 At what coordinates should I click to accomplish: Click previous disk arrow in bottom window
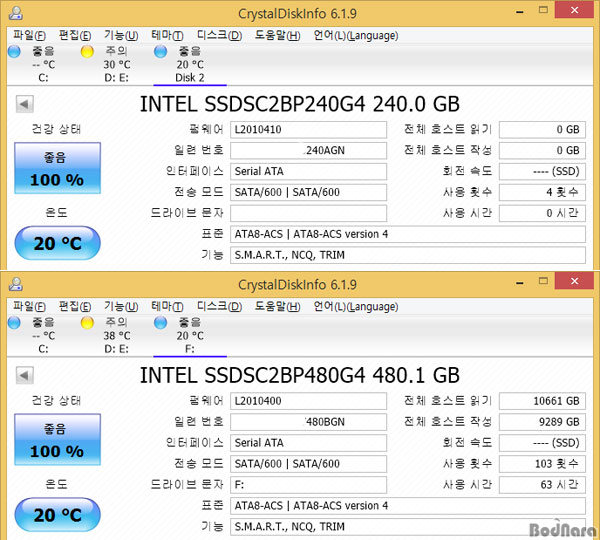(25, 375)
